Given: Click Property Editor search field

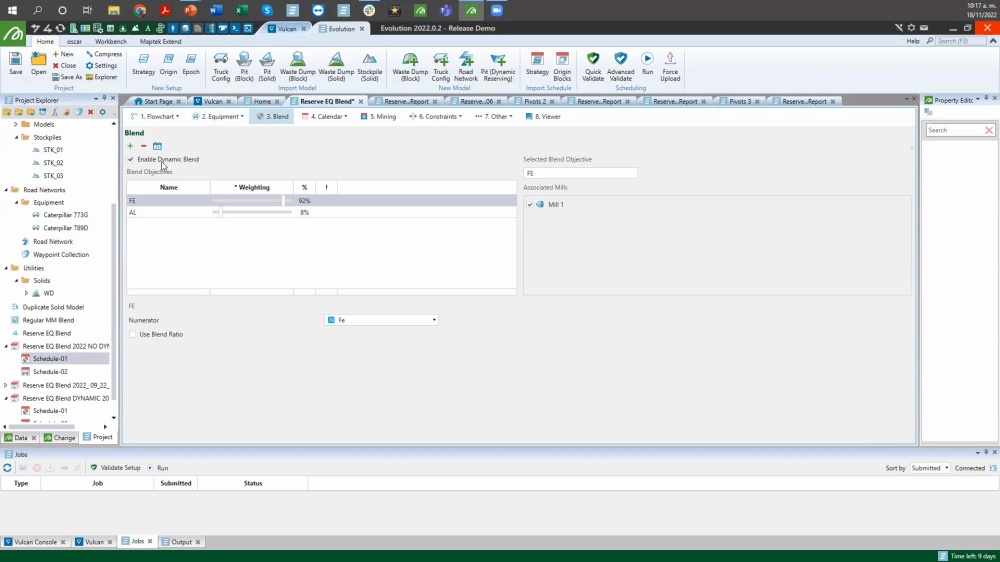Looking at the screenshot, I should [x=955, y=130].
